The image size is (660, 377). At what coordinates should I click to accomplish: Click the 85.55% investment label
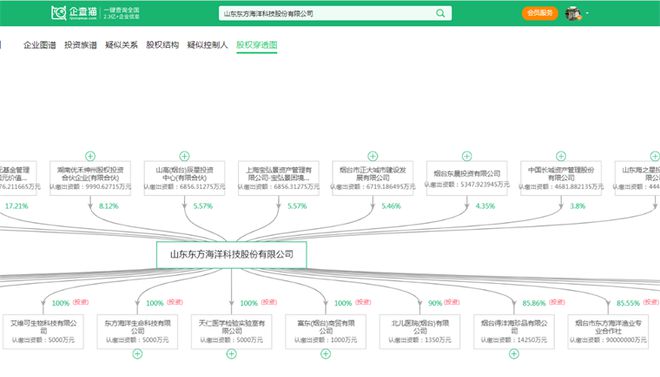[628, 303]
